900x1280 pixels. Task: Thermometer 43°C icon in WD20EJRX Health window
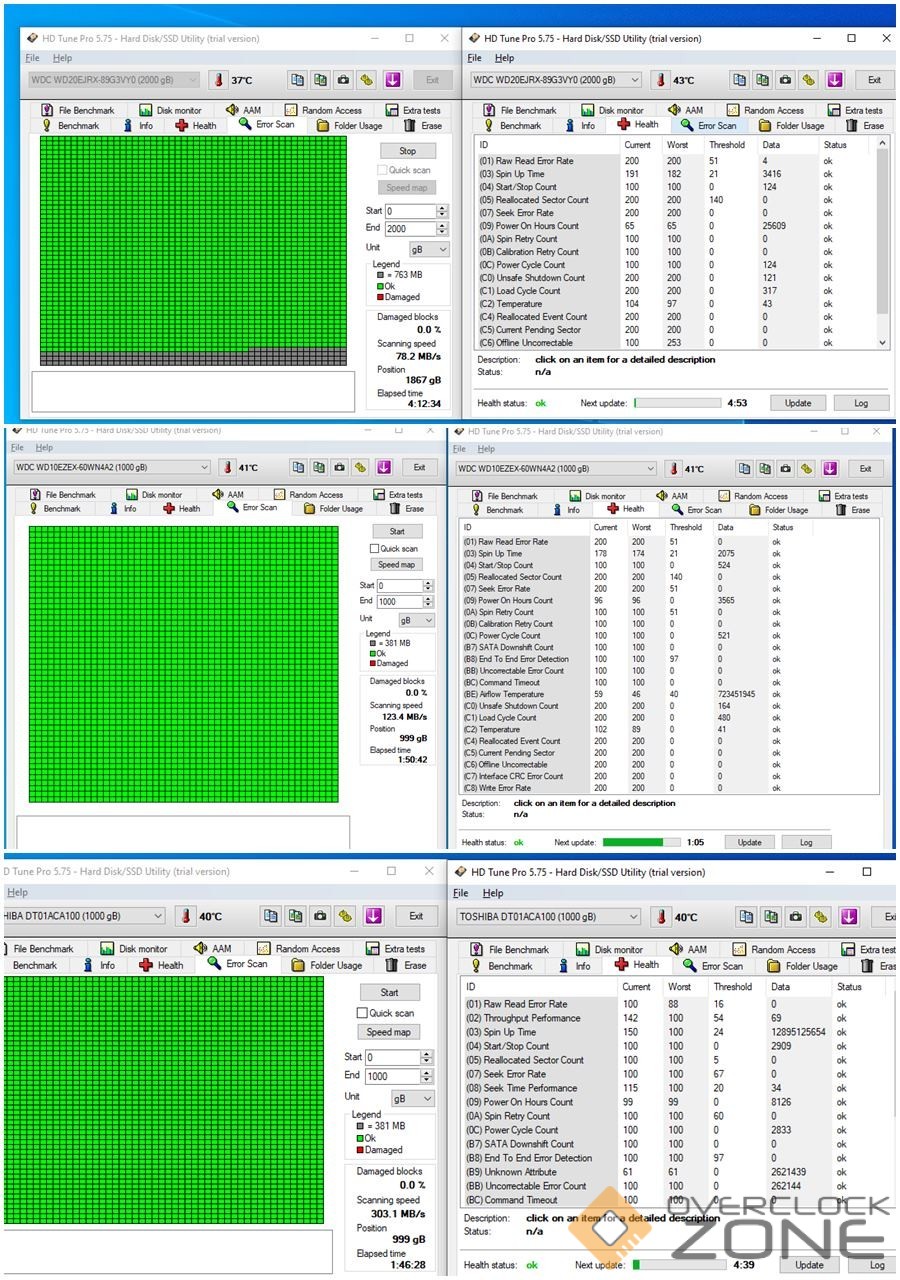pos(661,80)
